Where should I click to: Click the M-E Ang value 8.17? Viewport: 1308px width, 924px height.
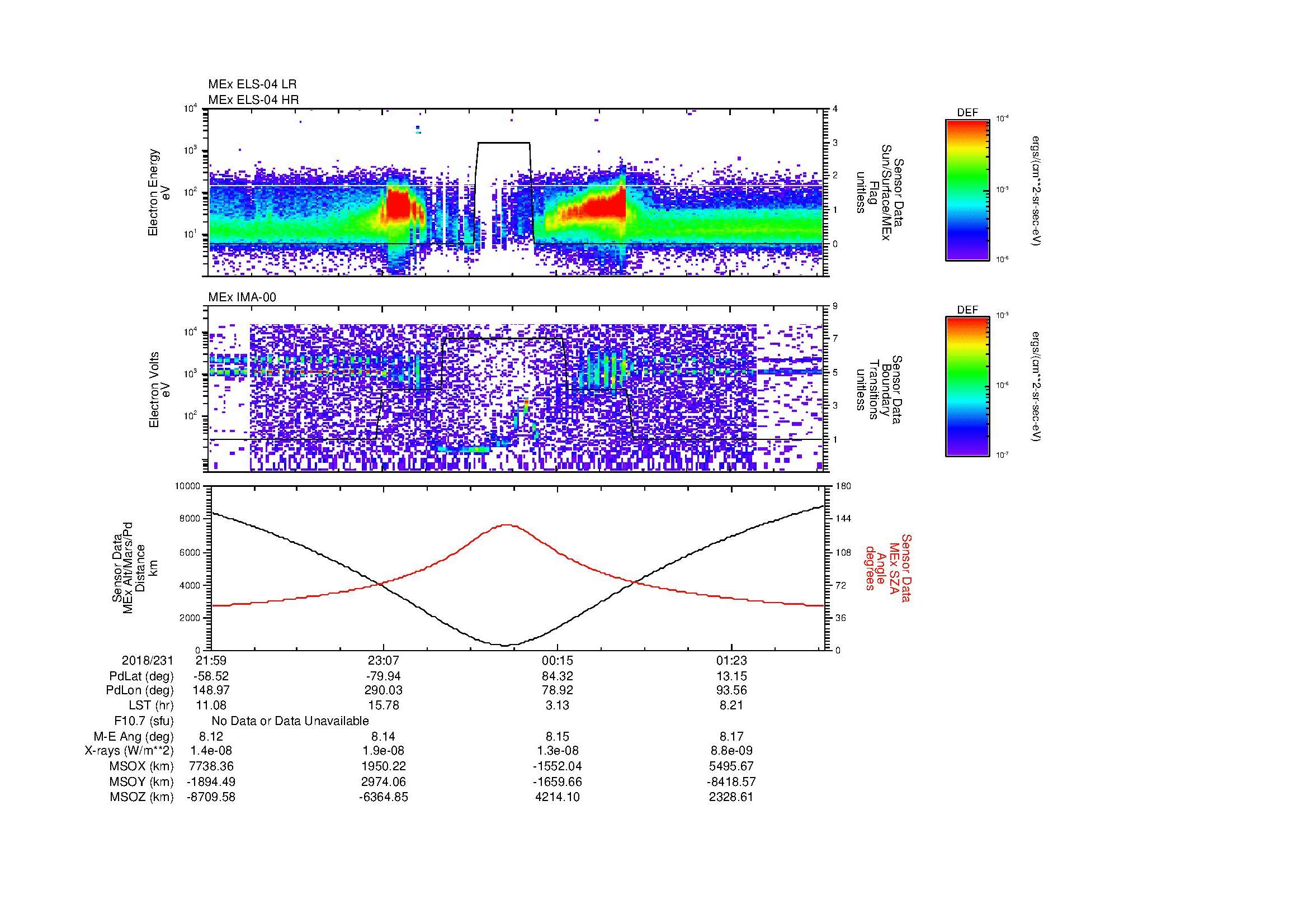pos(731,736)
